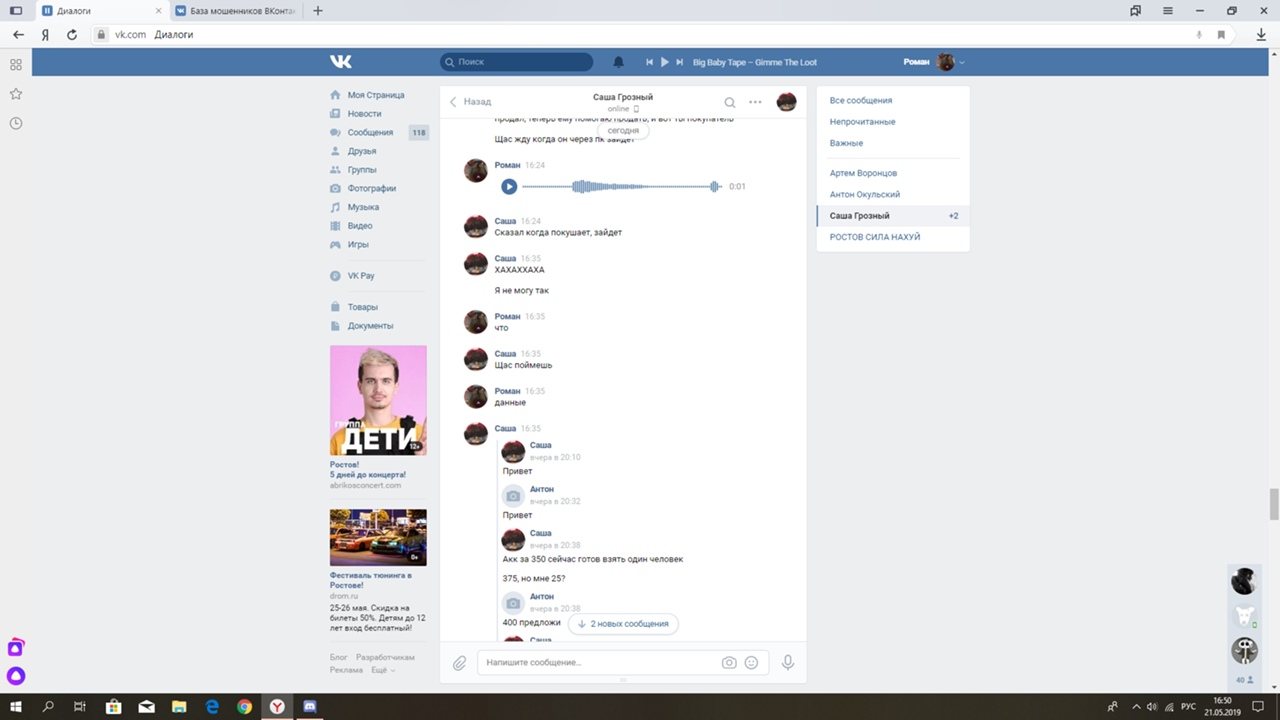Screen dimensions: 1280x720
Task: Jump to 2 новых сообщения
Action: (623, 624)
